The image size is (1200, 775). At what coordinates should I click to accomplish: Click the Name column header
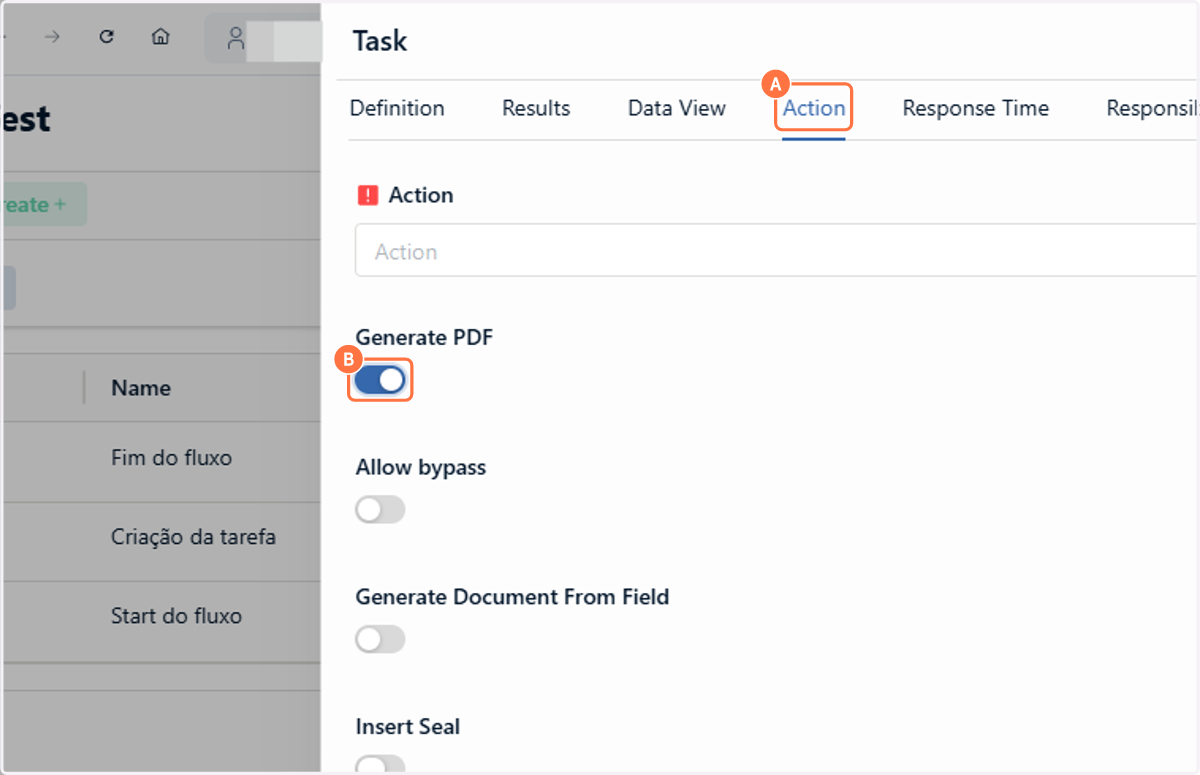[x=141, y=388]
